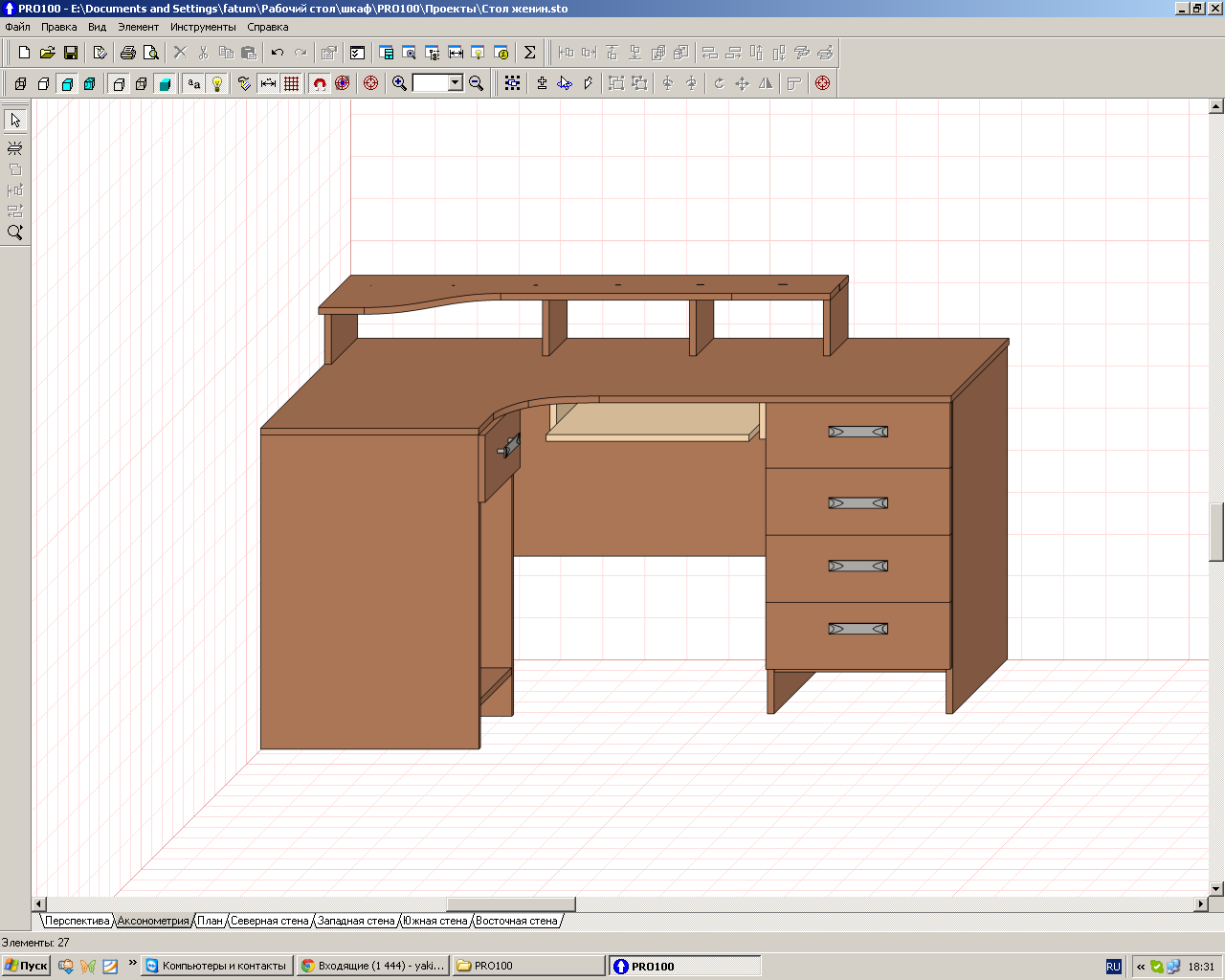Save the project with the floppy disk icon
The width and height of the screenshot is (1225, 980).
(70, 53)
